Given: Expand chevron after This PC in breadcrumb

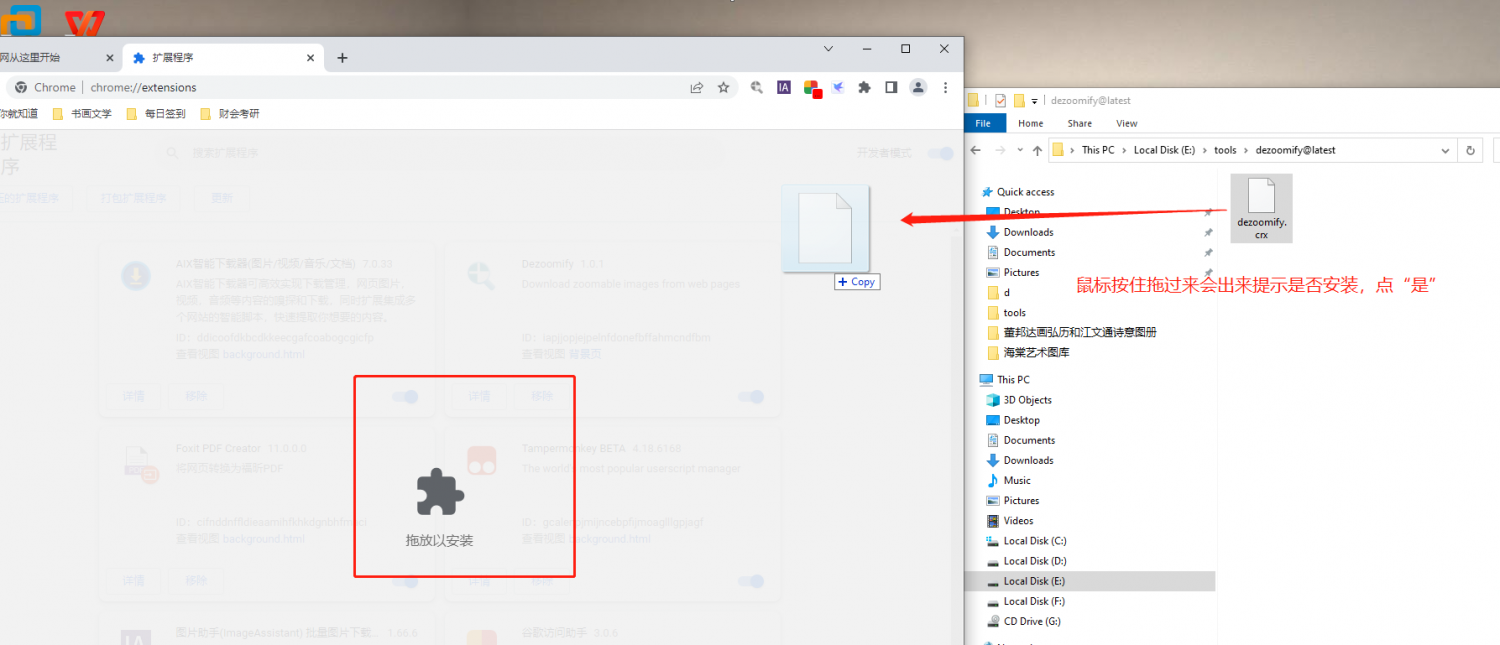Looking at the screenshot, I should pos(1124,150).
